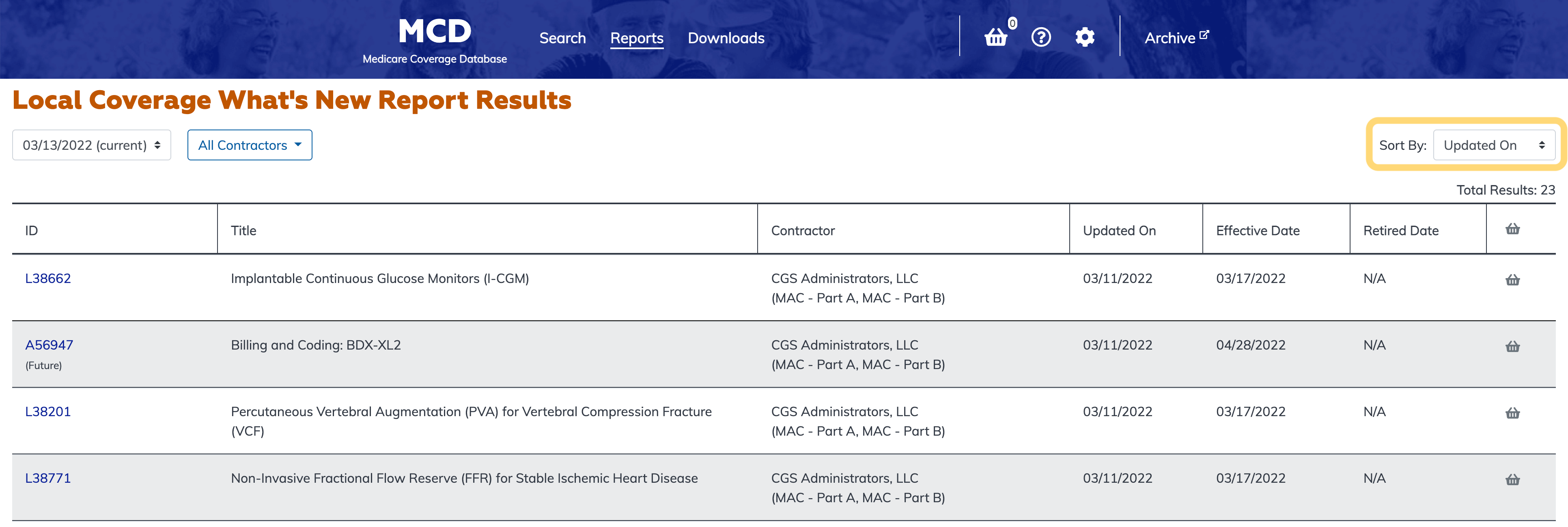
Task: Click the help question mark icon
Action: point(1041,38)
